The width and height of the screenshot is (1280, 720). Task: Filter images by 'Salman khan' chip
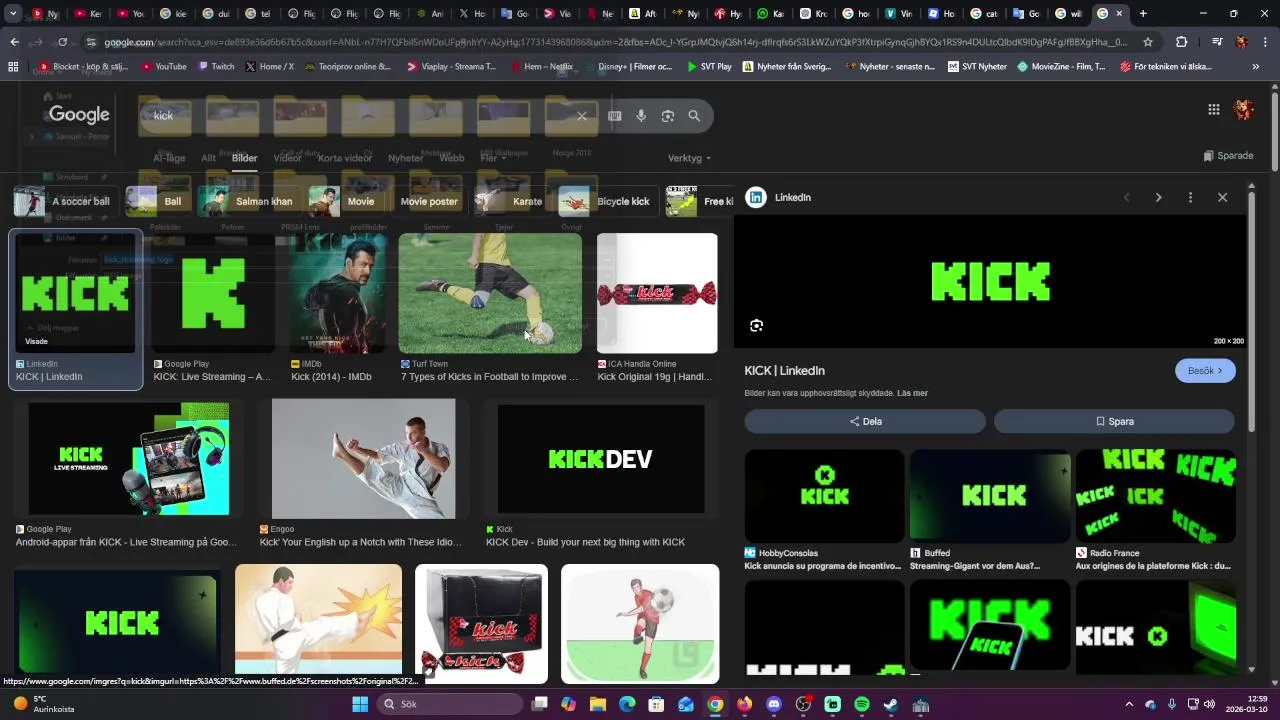click(248, 201)
